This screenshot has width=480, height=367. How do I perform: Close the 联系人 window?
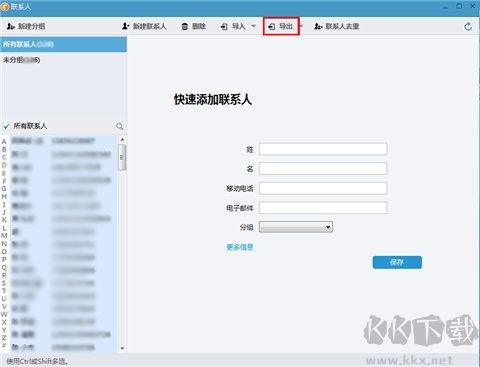pyautogui.click(x=473, y=6)
